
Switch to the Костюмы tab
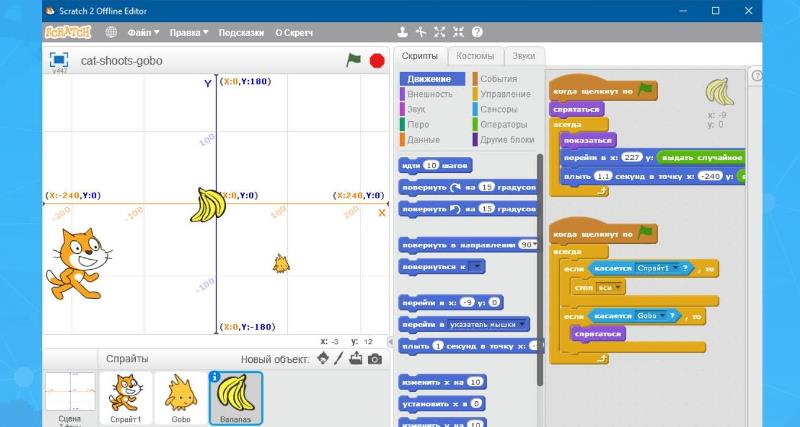pos(475,56)
